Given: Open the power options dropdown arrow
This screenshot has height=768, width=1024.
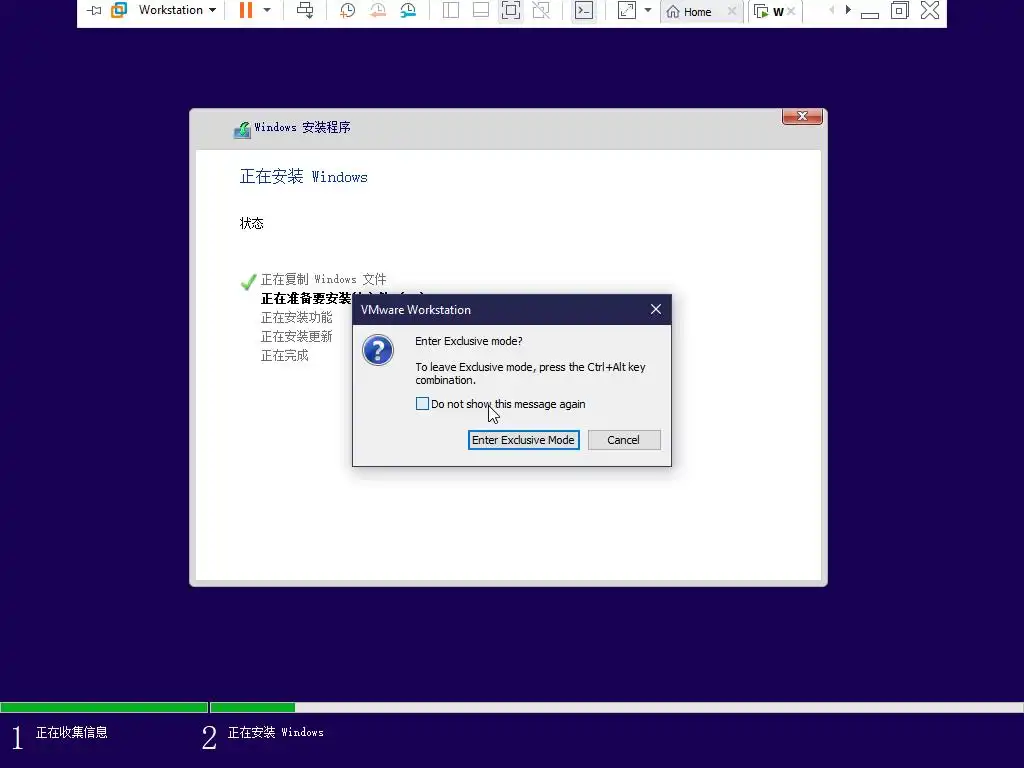Looking at the screenshot, I should 267,10.
